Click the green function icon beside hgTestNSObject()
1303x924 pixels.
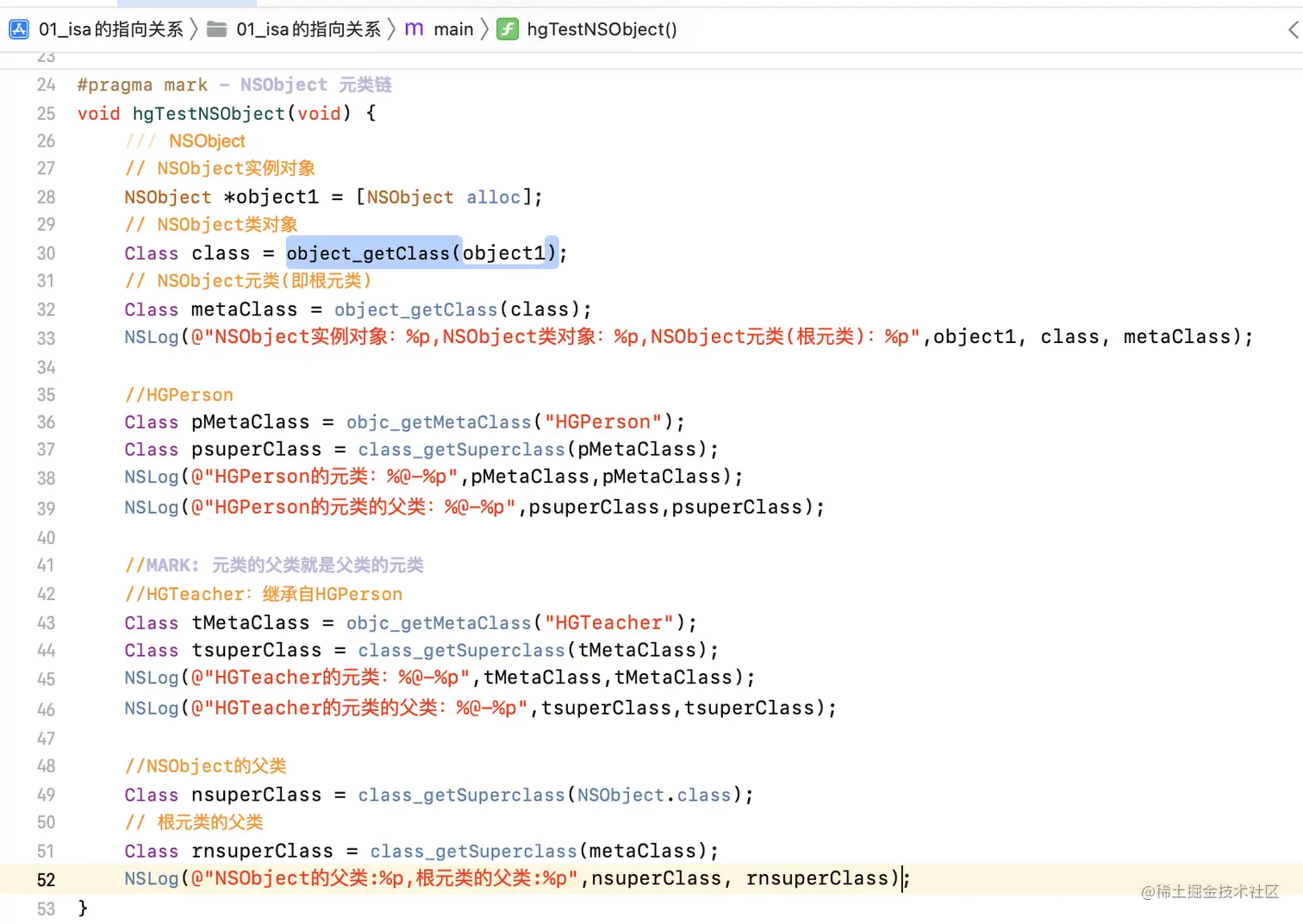tap(508, 29)
